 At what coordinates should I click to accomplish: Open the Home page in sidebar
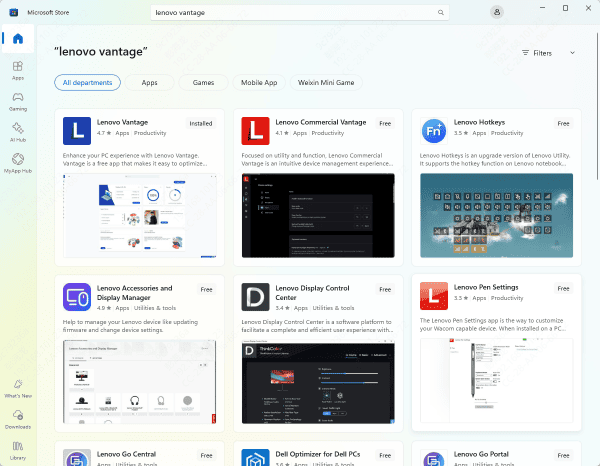pyautogui.click(x=18, y=39)
